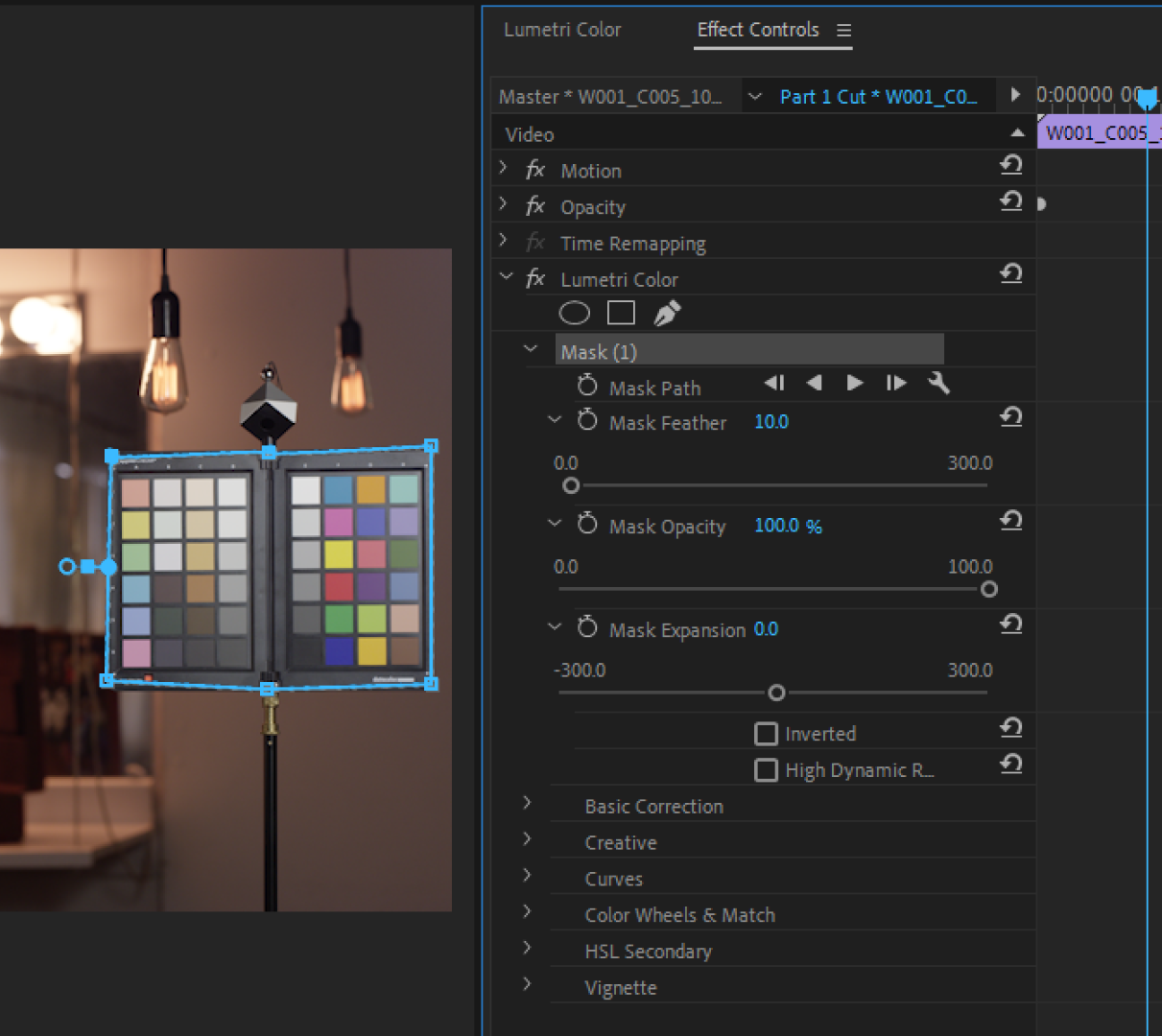Image resolution: width=1162 pixels, height=1036 pixels.
Task: Toggle Opacity fx effect on/off
Action: (535, 206)
